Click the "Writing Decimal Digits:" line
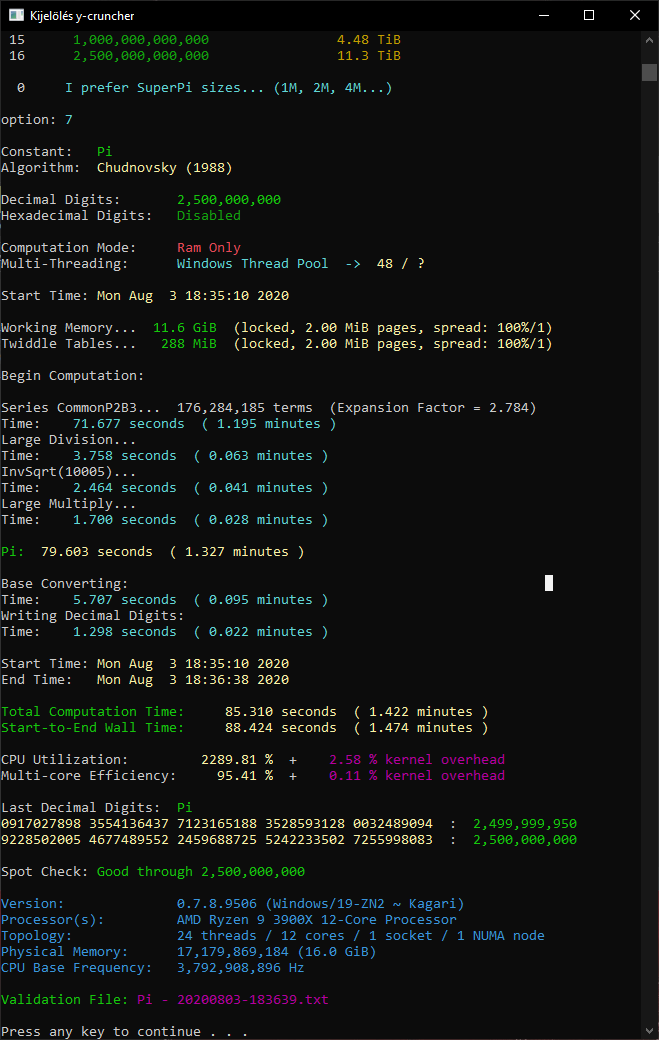This screenshot has height=1040, width=659. tap(93, 616)
